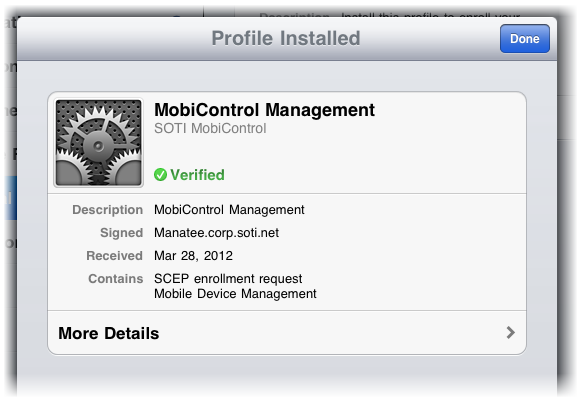Select the Mobile Device Management entry
Screen dimensions: 581x397
point(235,294)
